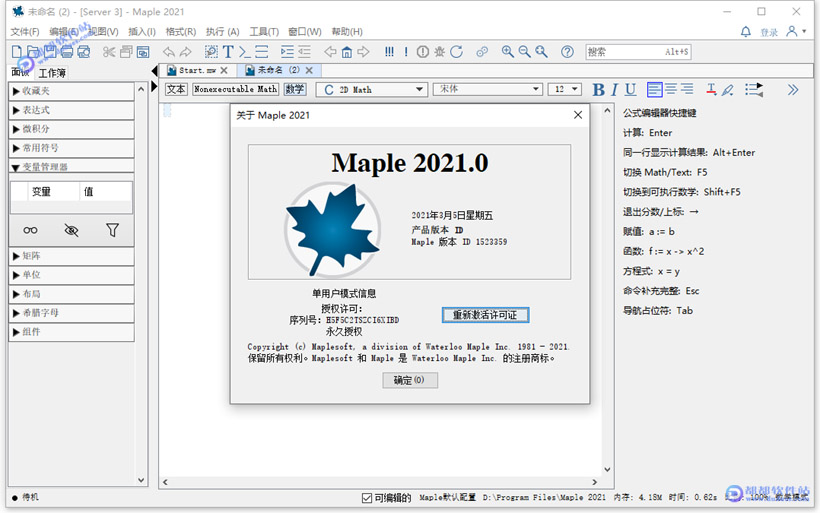Switch to 数学 input mode
The height and width of the screenshot is (513, 820).
pos(294,89)
